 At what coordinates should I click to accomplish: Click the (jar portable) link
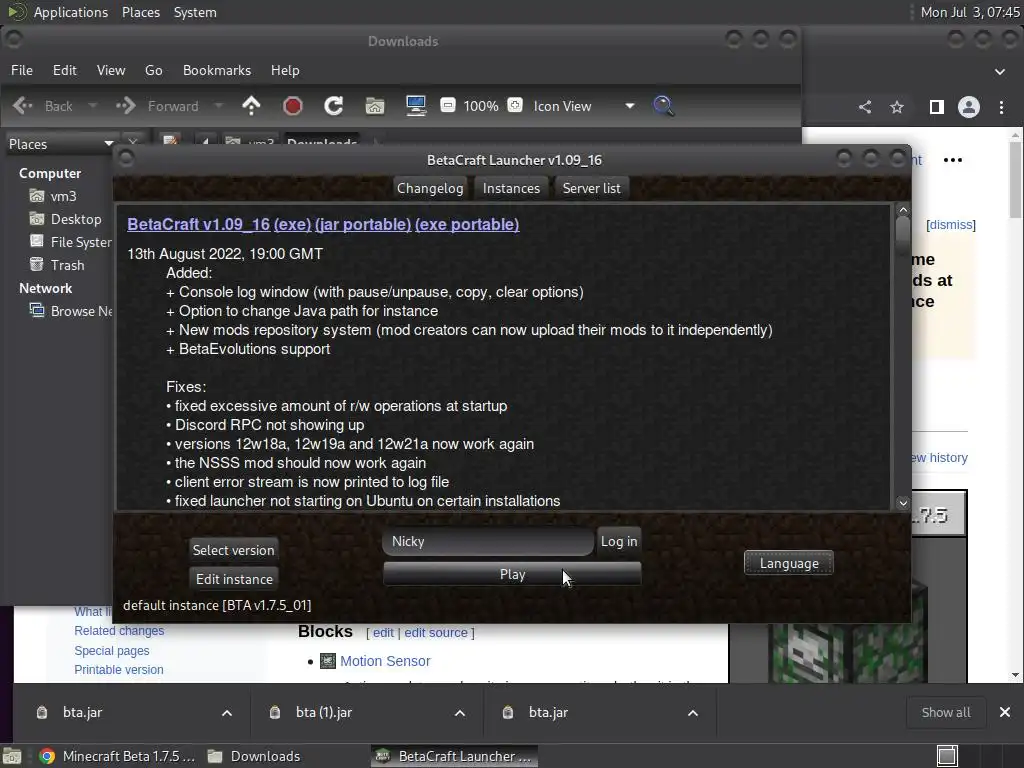[x=363, y=224]
